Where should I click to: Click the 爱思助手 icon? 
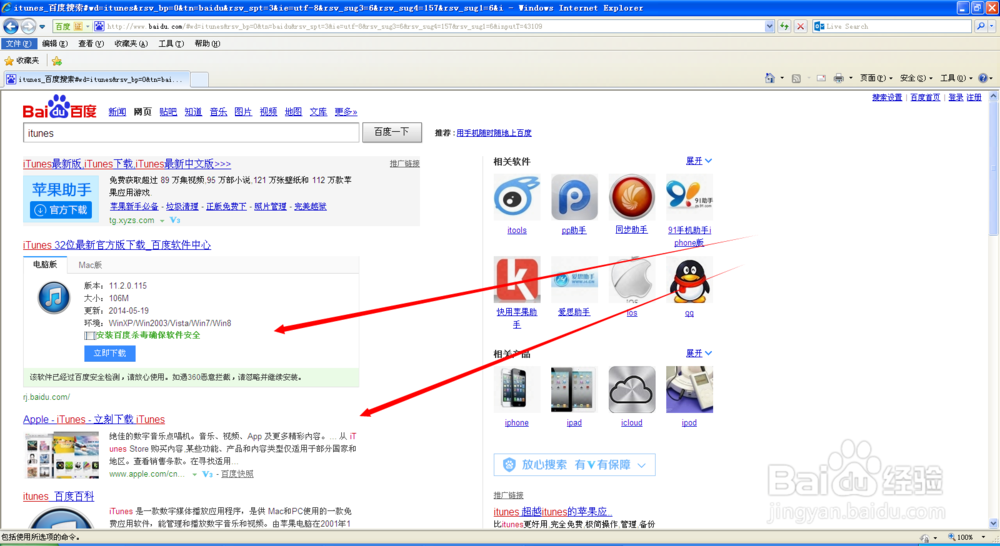pyautogui.click(x=574, y=279)
